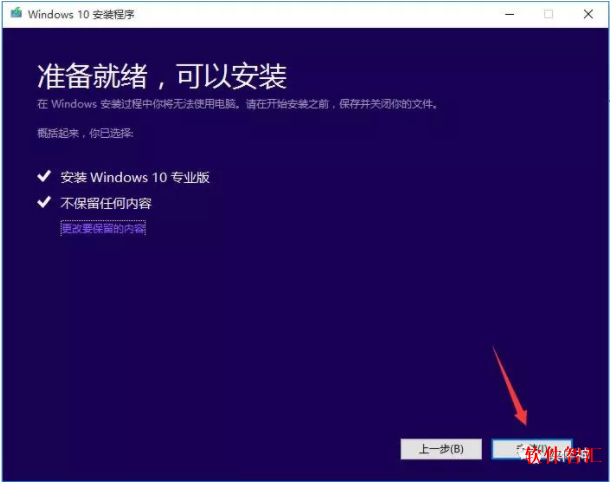Minimize the Windows 10 安装程序 window
The height and width of the screenshot is (484, 610).
pyautogui.click(x=510, y=14)
